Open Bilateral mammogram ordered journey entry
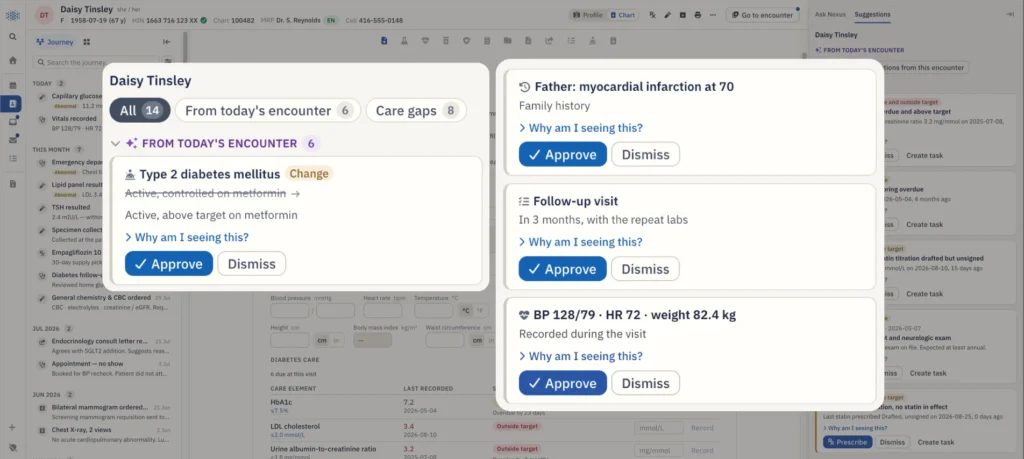Viewport: 1024px width, 459px height. pyautogui.click(x=105, y=412)
